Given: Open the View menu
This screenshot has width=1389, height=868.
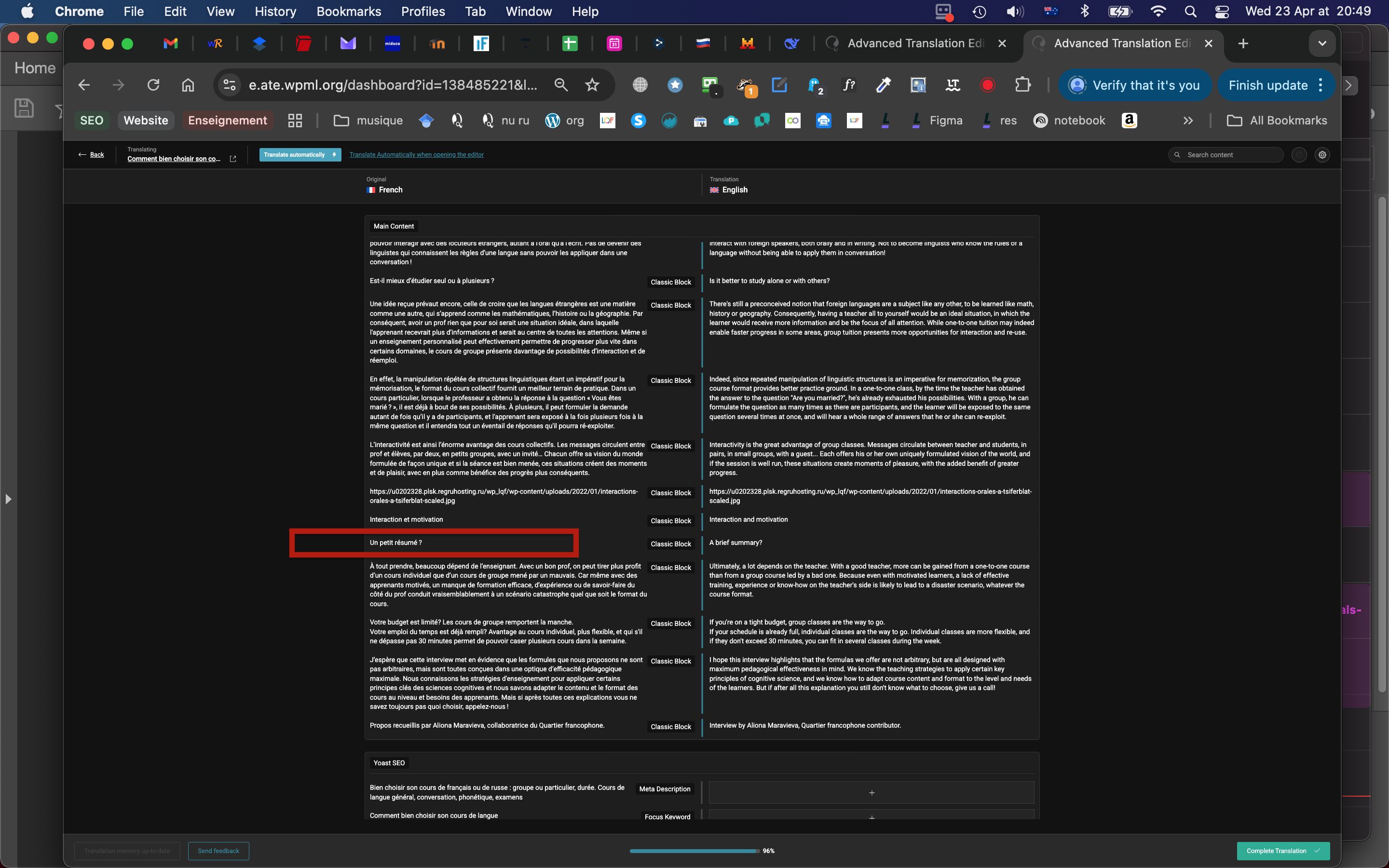Looking at the screenshot, I should tap(220, 12).
